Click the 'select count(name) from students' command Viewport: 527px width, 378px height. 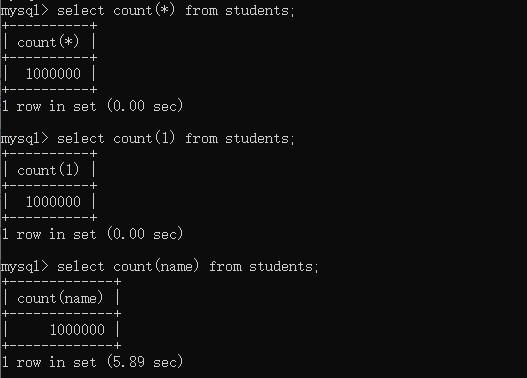pos(188,266)
